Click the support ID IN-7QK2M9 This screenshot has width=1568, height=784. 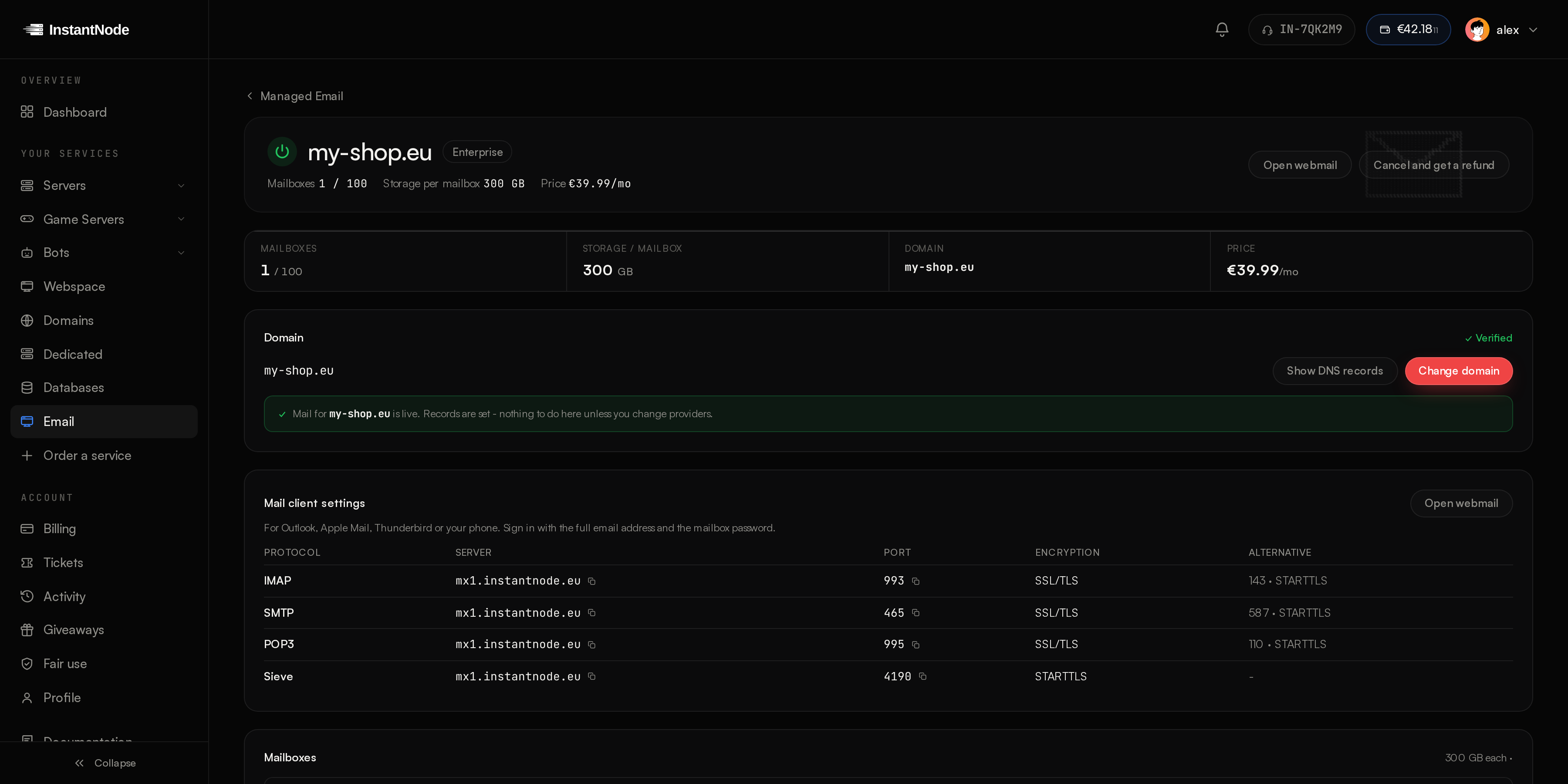pyautogui.click(x=1301, y=29)
